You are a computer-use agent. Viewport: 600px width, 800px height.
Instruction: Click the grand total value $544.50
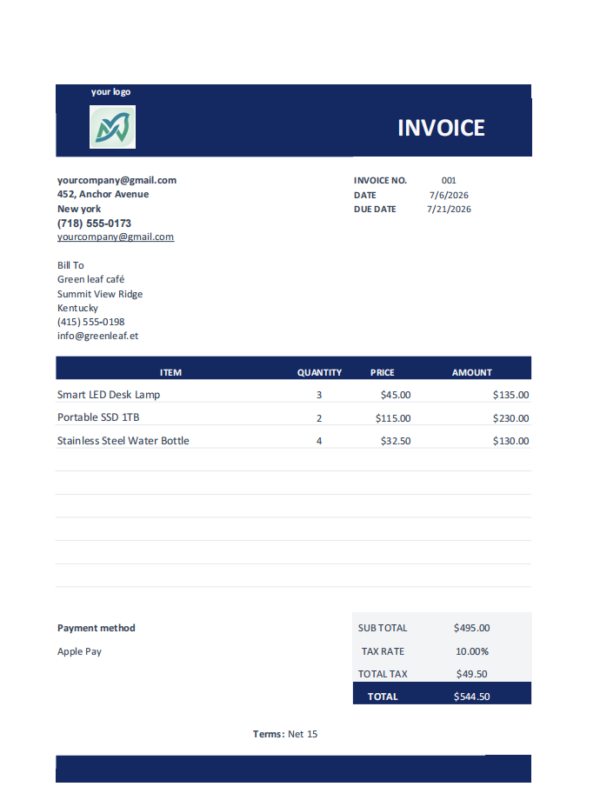point(471,697)
